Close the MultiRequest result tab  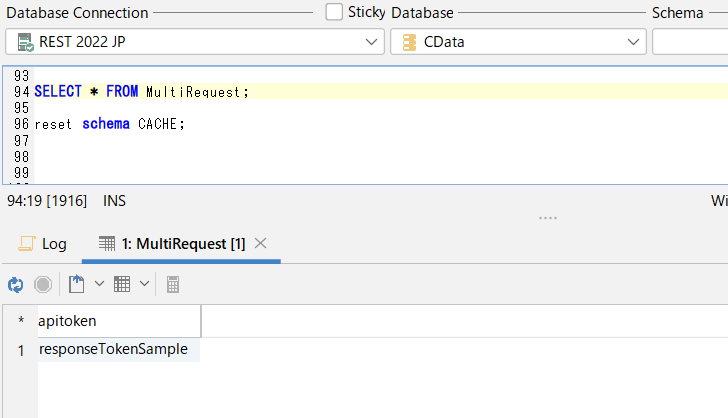(261, 243)
